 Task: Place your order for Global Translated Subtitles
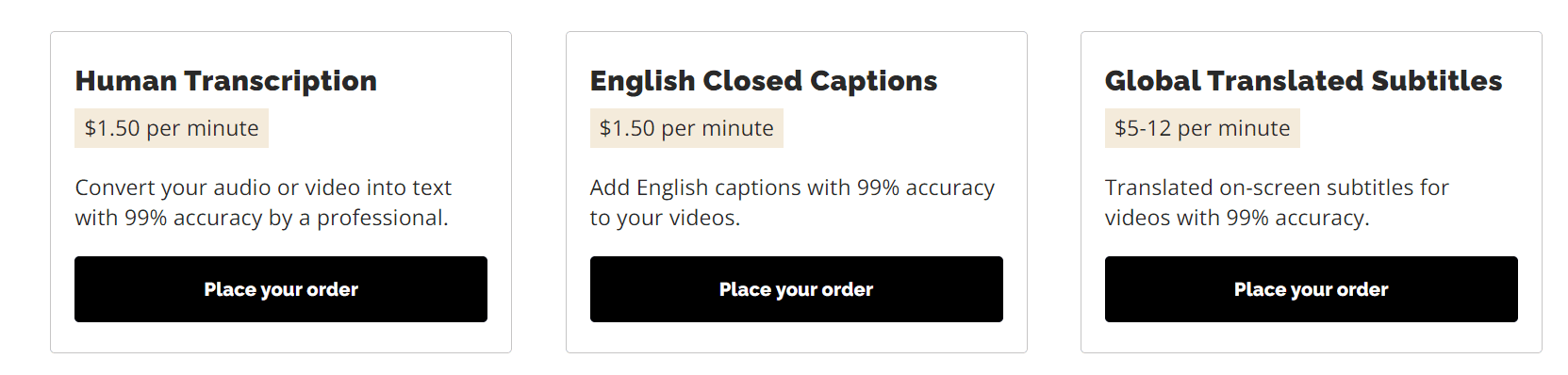tap(1312, 289)
